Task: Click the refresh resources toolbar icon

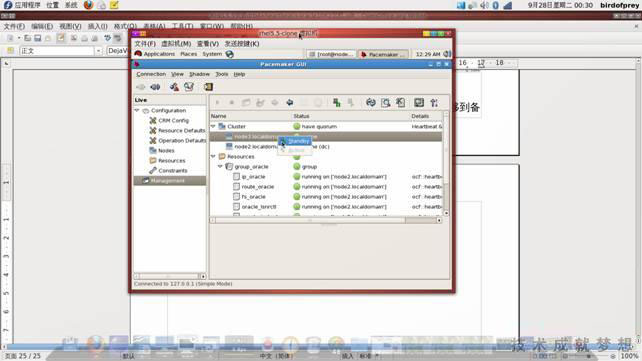Action: coord(371,102)
